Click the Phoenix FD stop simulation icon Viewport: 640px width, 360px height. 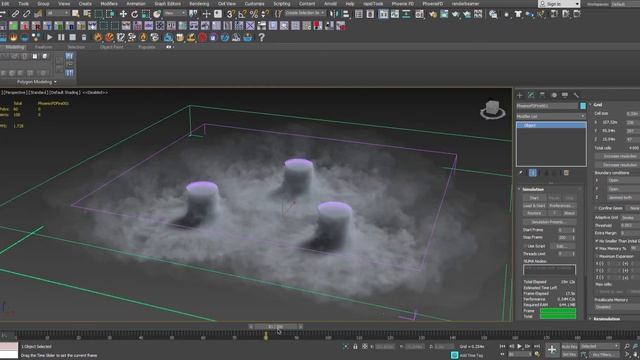tap(72, 38)
